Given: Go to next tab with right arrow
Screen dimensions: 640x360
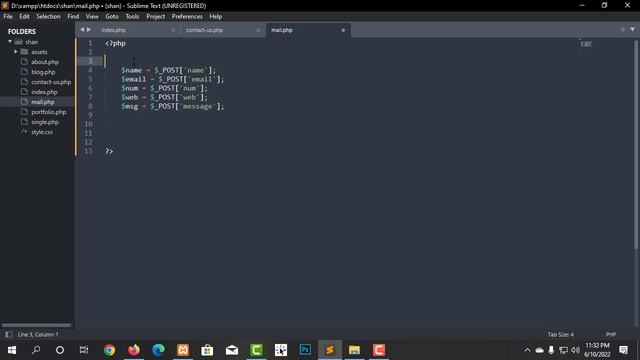Looking at the screenshot, I should pyautogui.click(x=89, y=29).
